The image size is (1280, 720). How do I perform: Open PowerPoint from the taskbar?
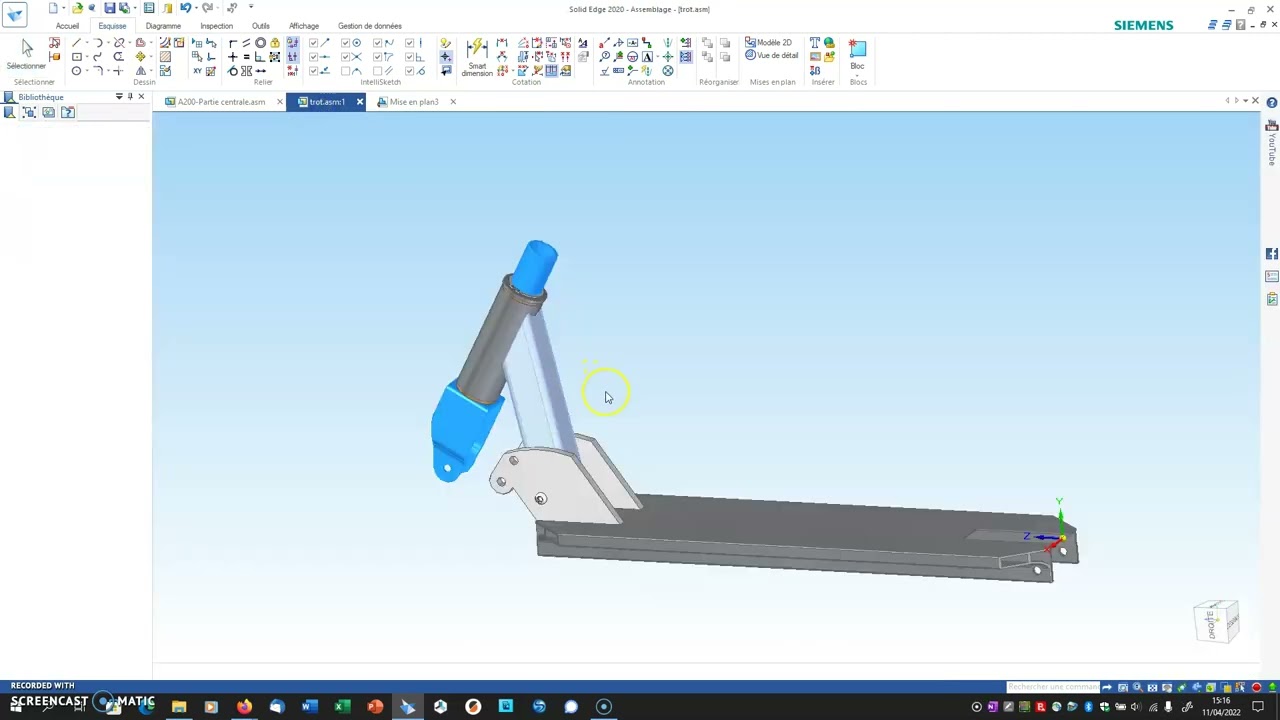pos(375,707)
